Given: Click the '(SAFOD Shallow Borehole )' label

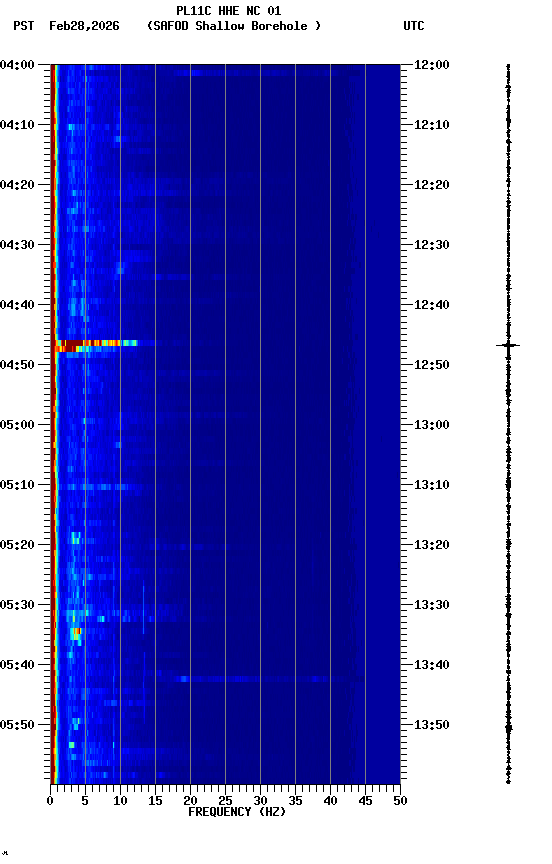Looking at the screenshot, I should point(234,26).
